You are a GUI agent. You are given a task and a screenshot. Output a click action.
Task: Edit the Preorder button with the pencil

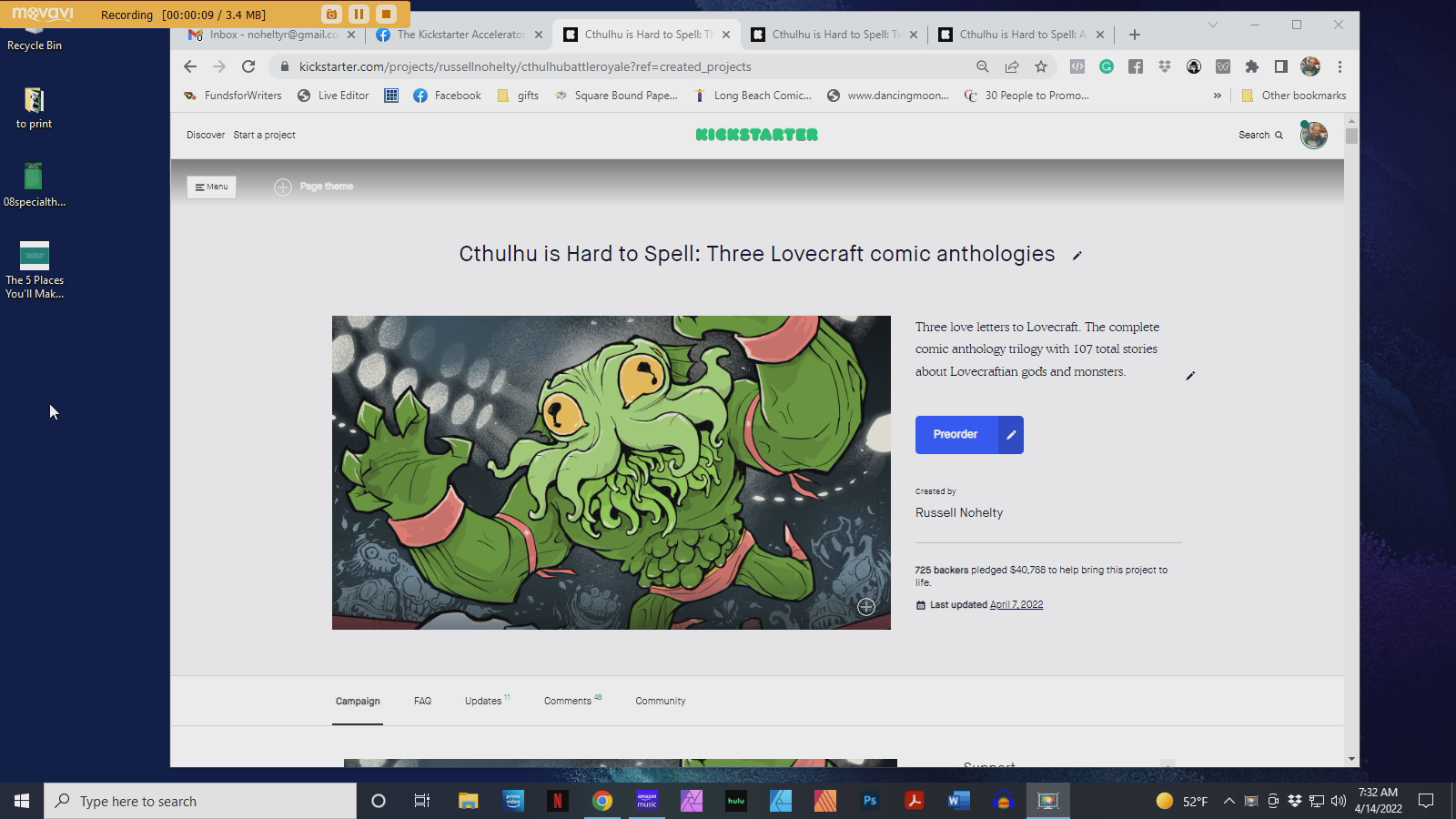coord(1011,435)
